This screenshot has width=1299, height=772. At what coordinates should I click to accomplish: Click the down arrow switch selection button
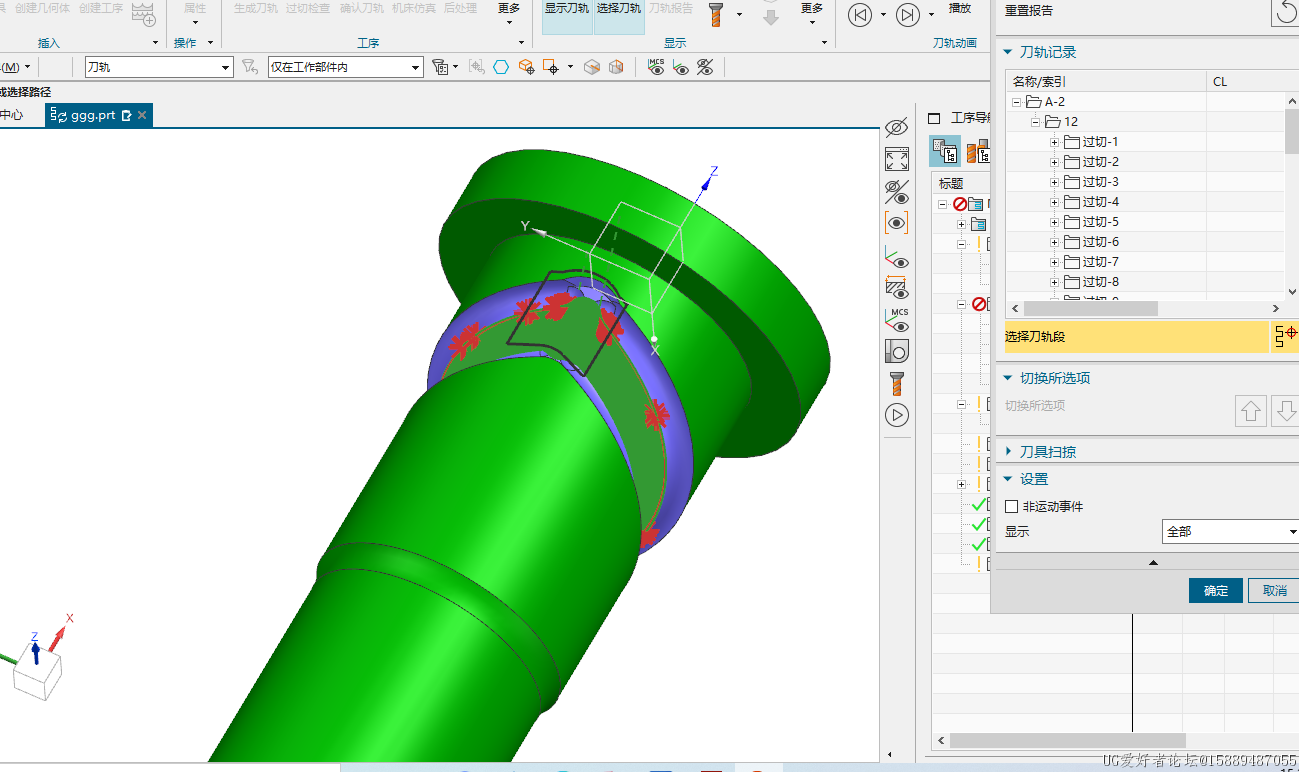coord(1286,410)
